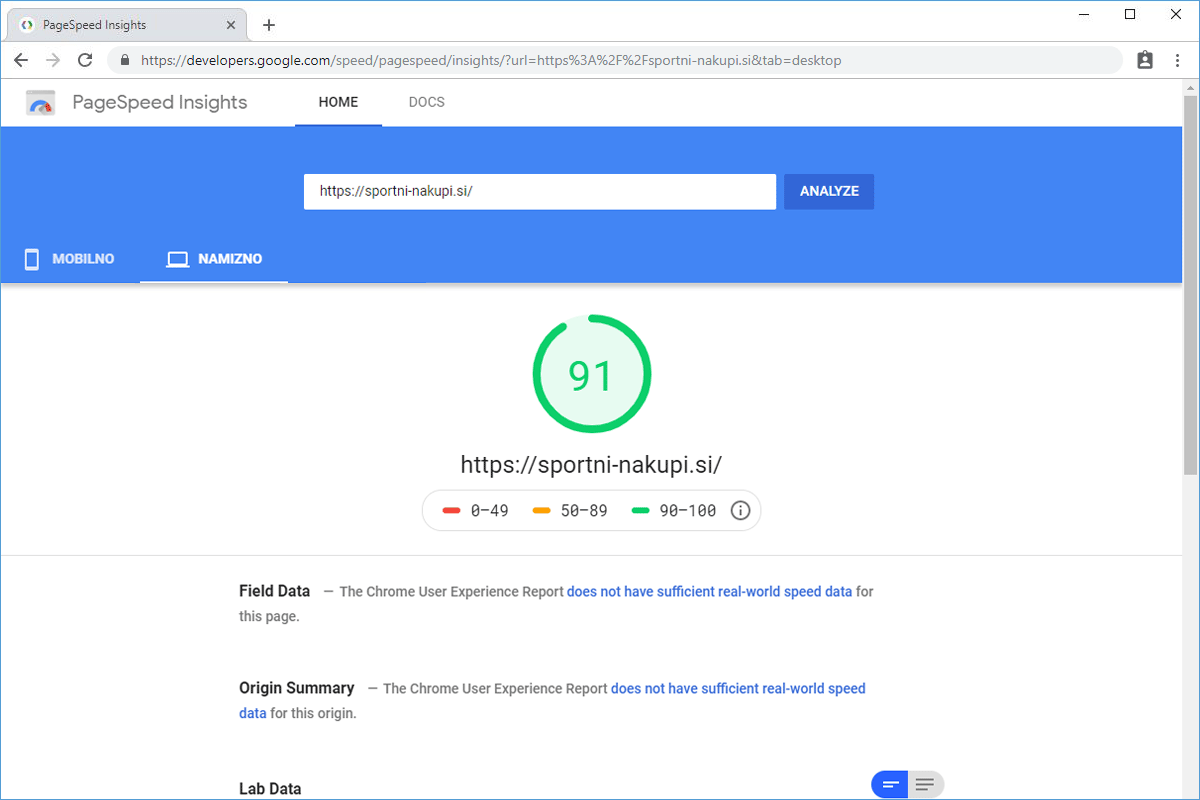1200x800 pixels.
Task: Reload the page with the refresh icon
Action: (85, 60)
